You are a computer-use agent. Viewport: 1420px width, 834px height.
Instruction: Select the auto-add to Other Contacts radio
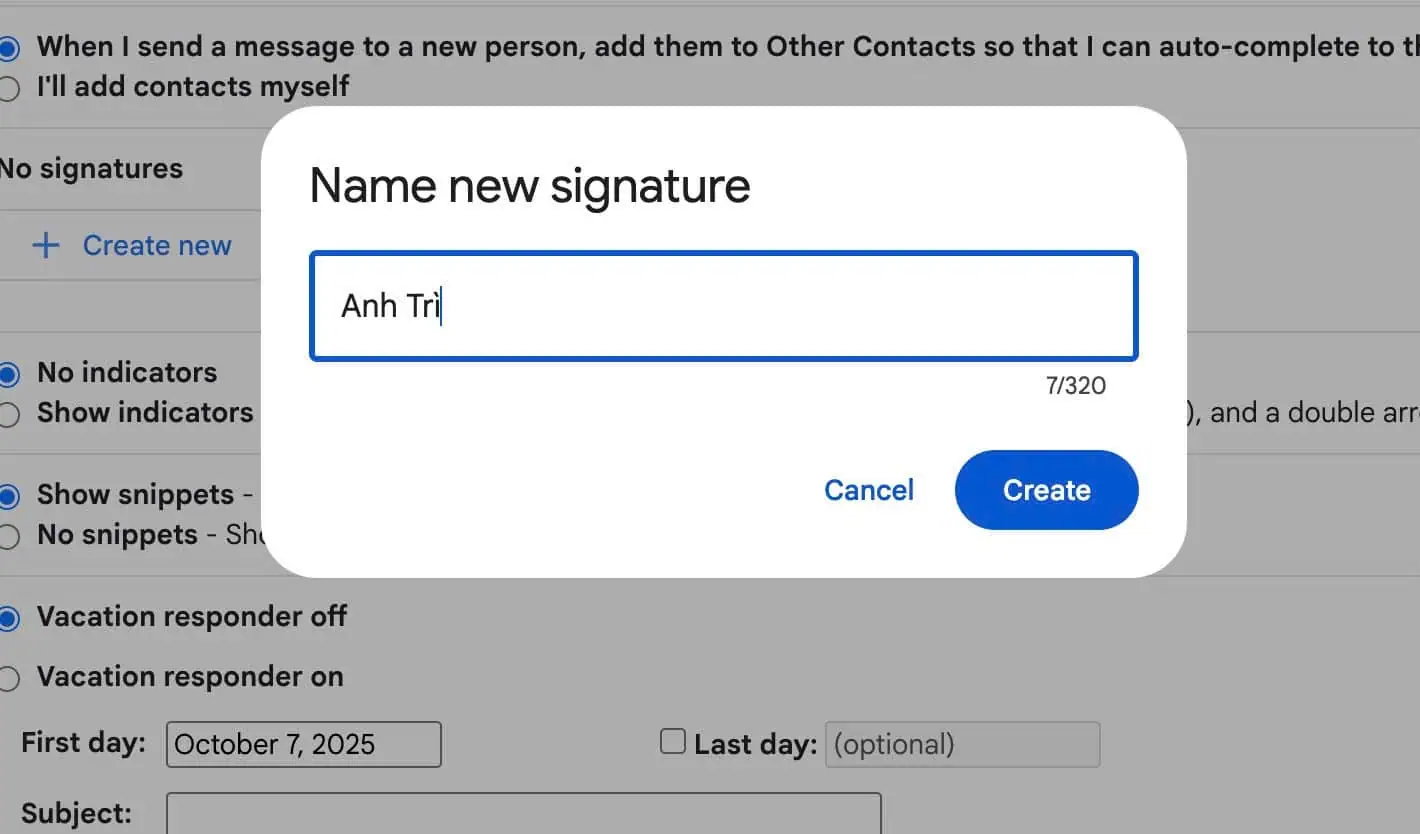(x=9, y=47)
